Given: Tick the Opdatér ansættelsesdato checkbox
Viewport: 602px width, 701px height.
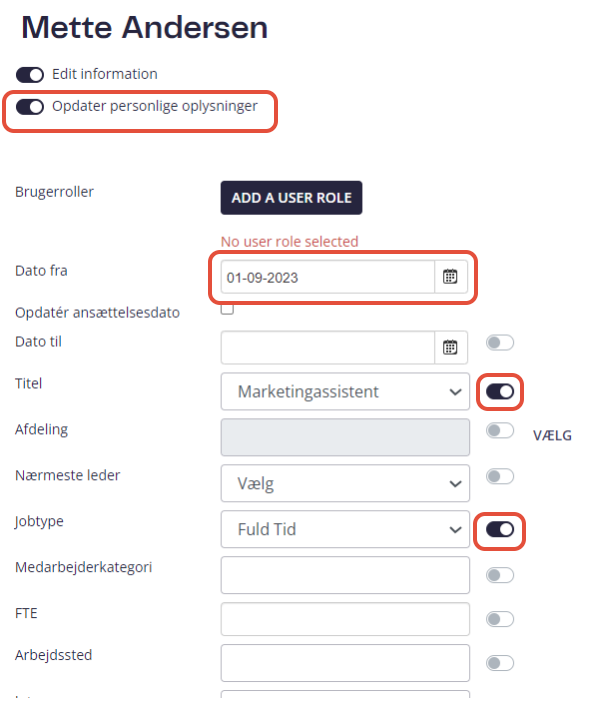Looking at the screenshot, I should [x=227, y=308].
